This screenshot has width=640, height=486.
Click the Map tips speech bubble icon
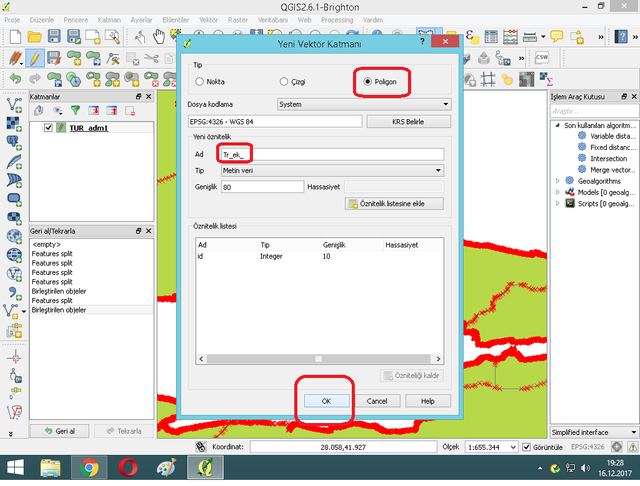(556, 37)
